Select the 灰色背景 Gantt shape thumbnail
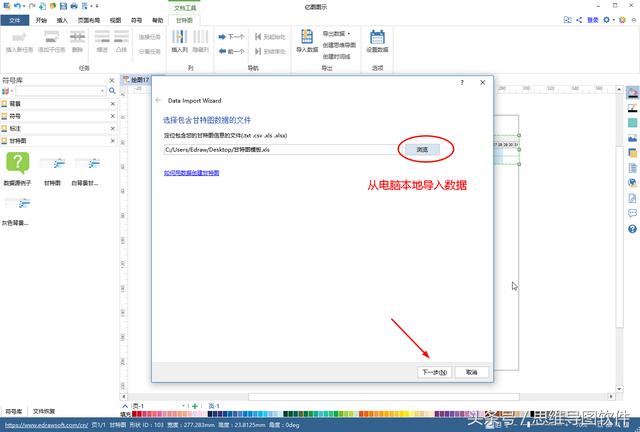 (17, 203)
